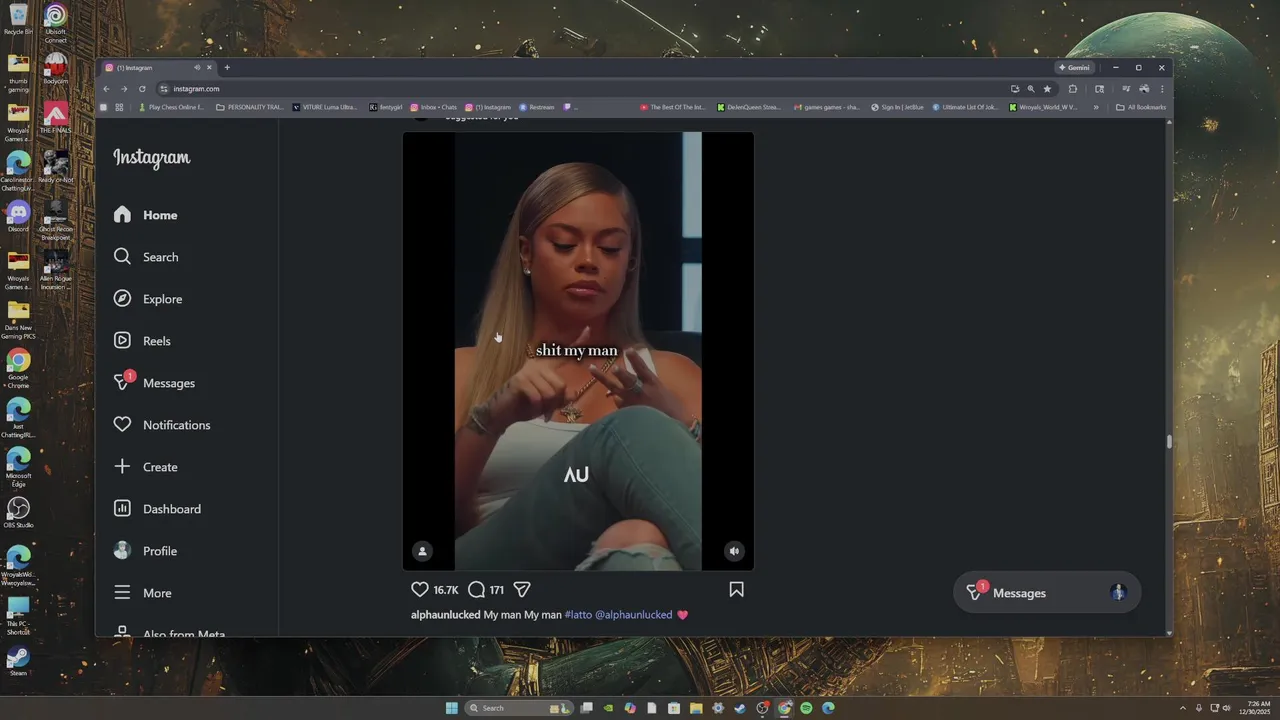Mute the Instagram tab's audio indicator
This screenshot has width=1280, height=720.
coord(197,68)
